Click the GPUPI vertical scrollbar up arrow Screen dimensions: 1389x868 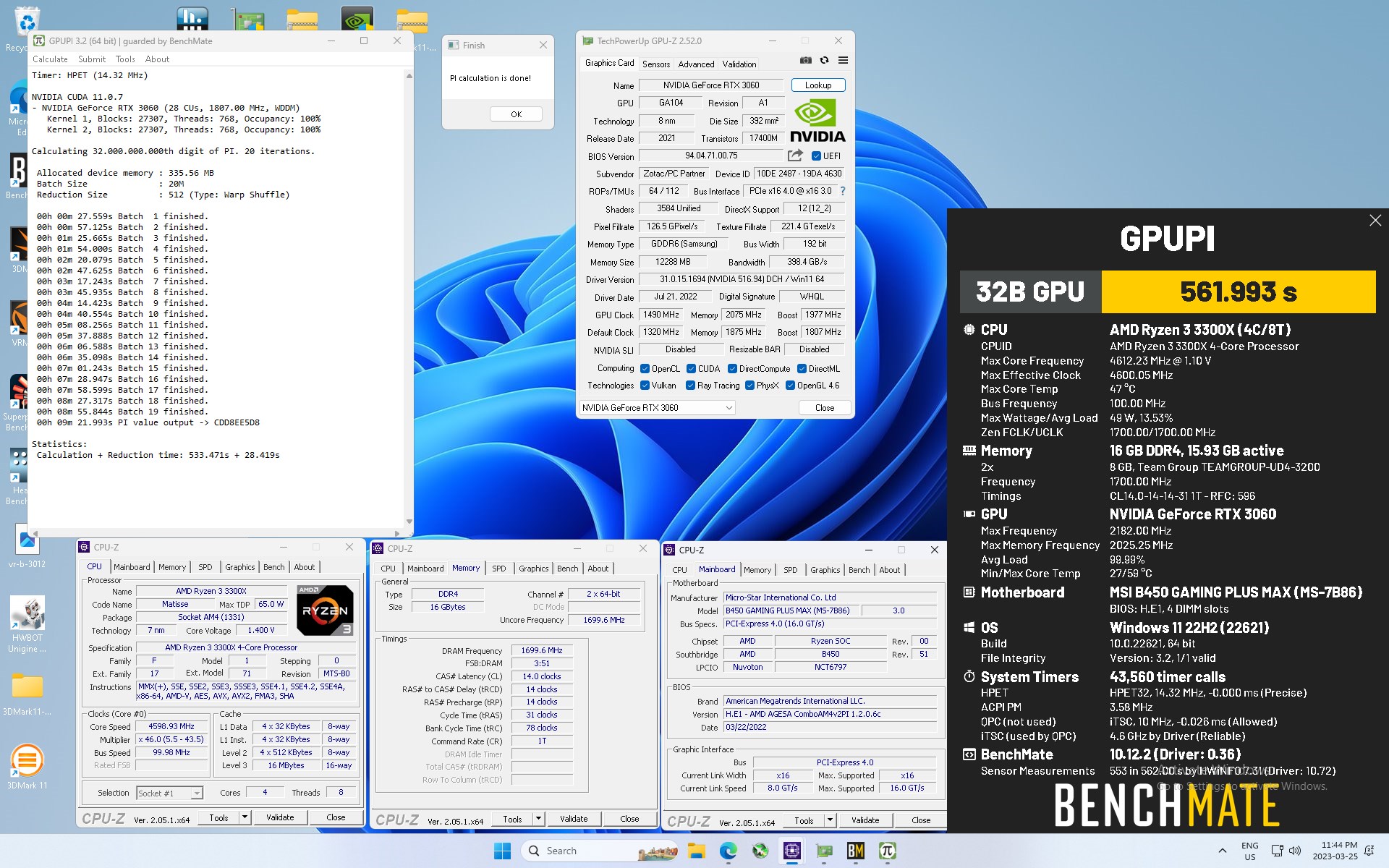coord(409,75)
